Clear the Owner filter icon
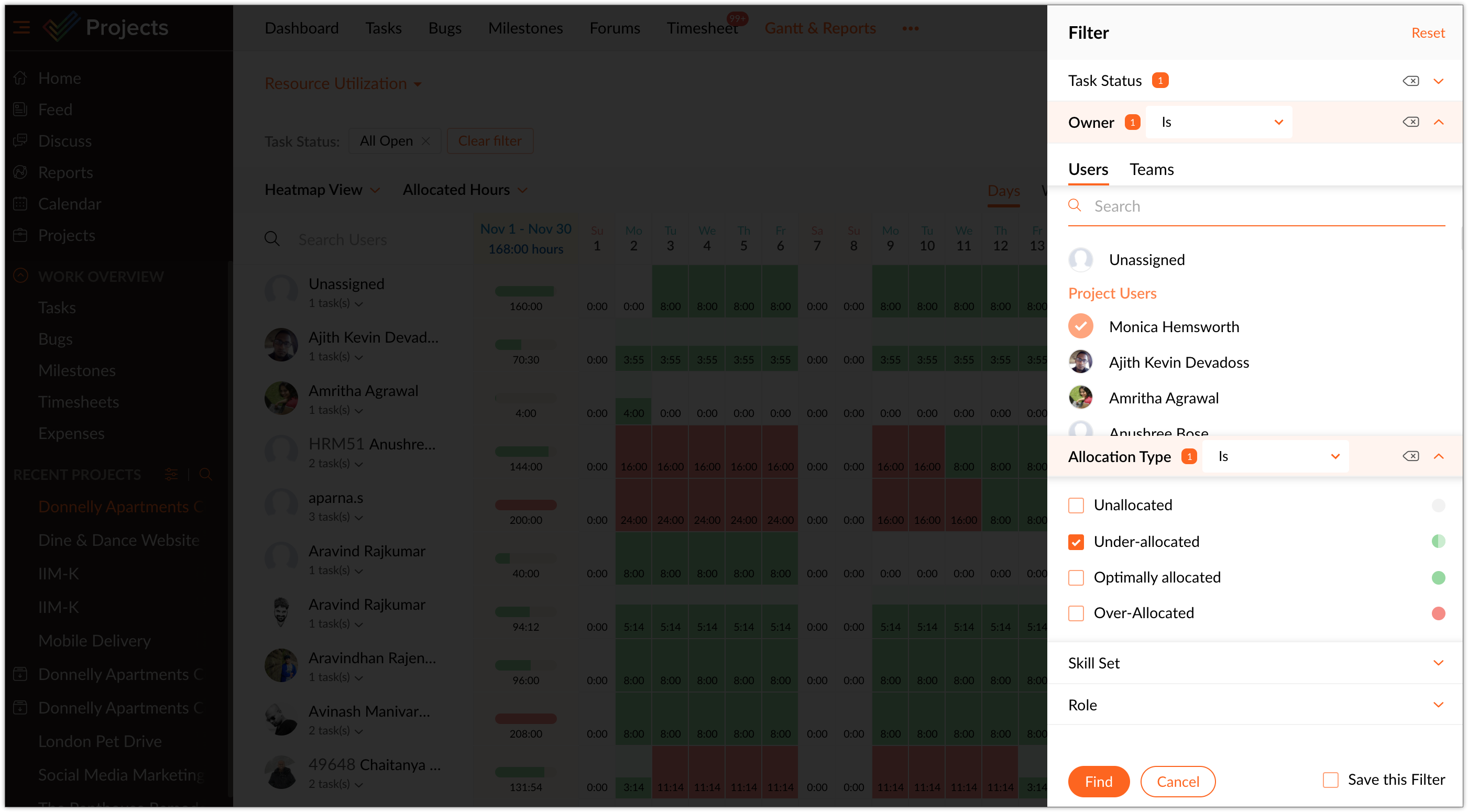Viewport: 1468px width, 812px height. [x=1410, y=122]
